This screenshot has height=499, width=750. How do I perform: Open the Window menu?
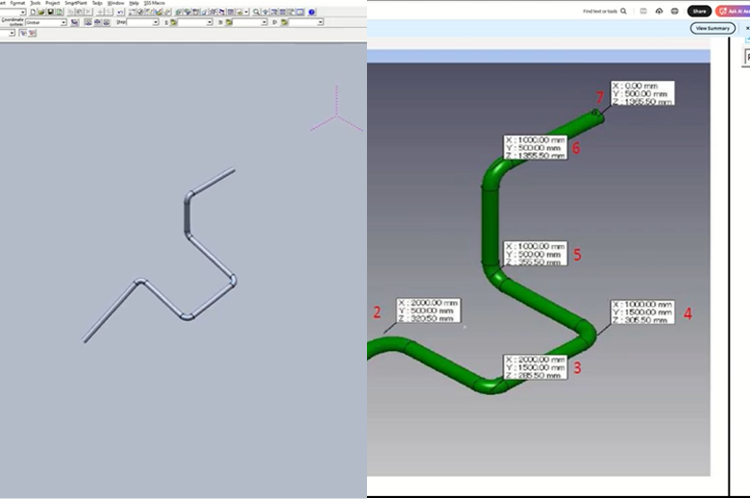click(116, 3)
